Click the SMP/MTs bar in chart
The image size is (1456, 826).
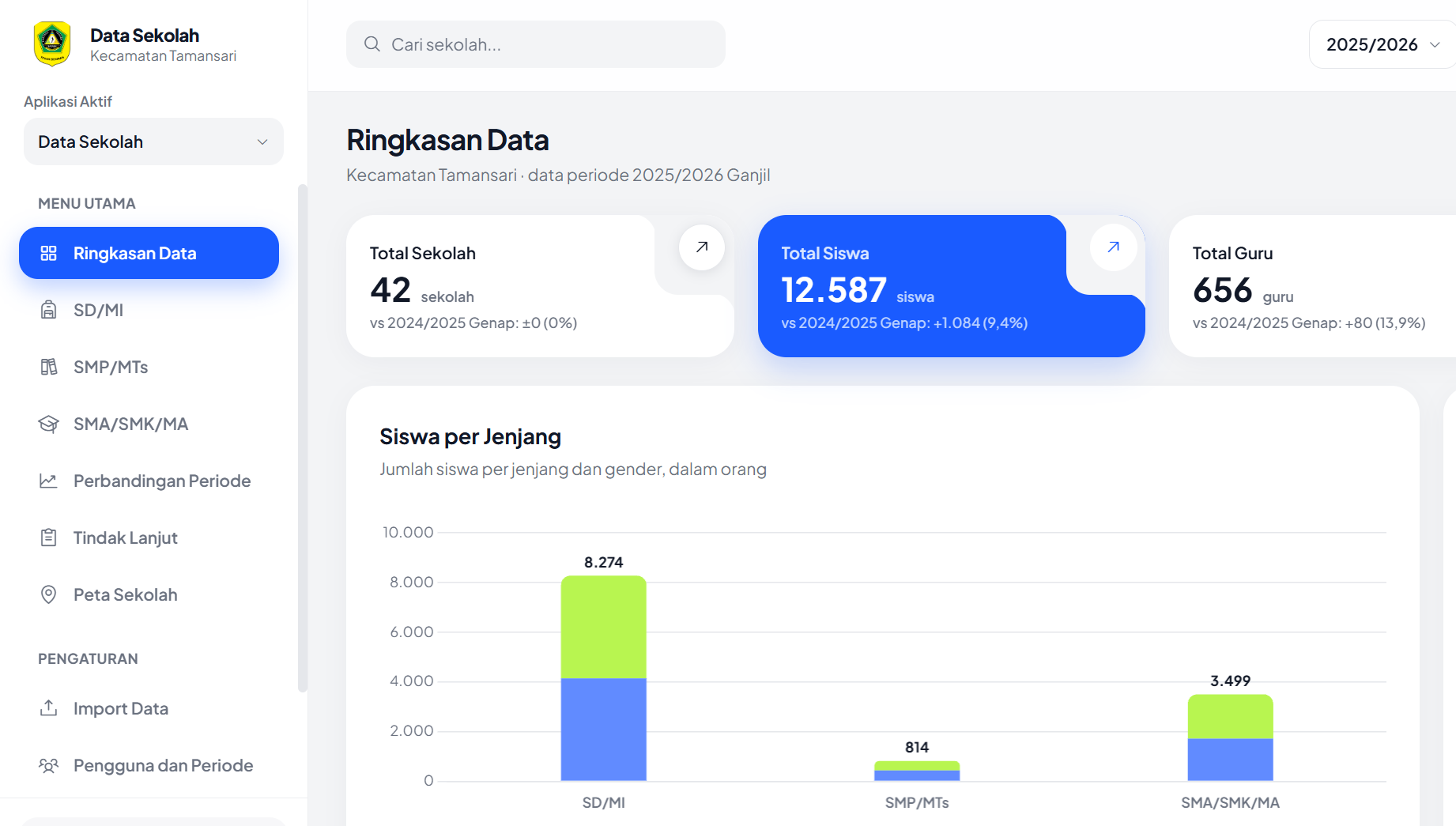coord(917,771)
